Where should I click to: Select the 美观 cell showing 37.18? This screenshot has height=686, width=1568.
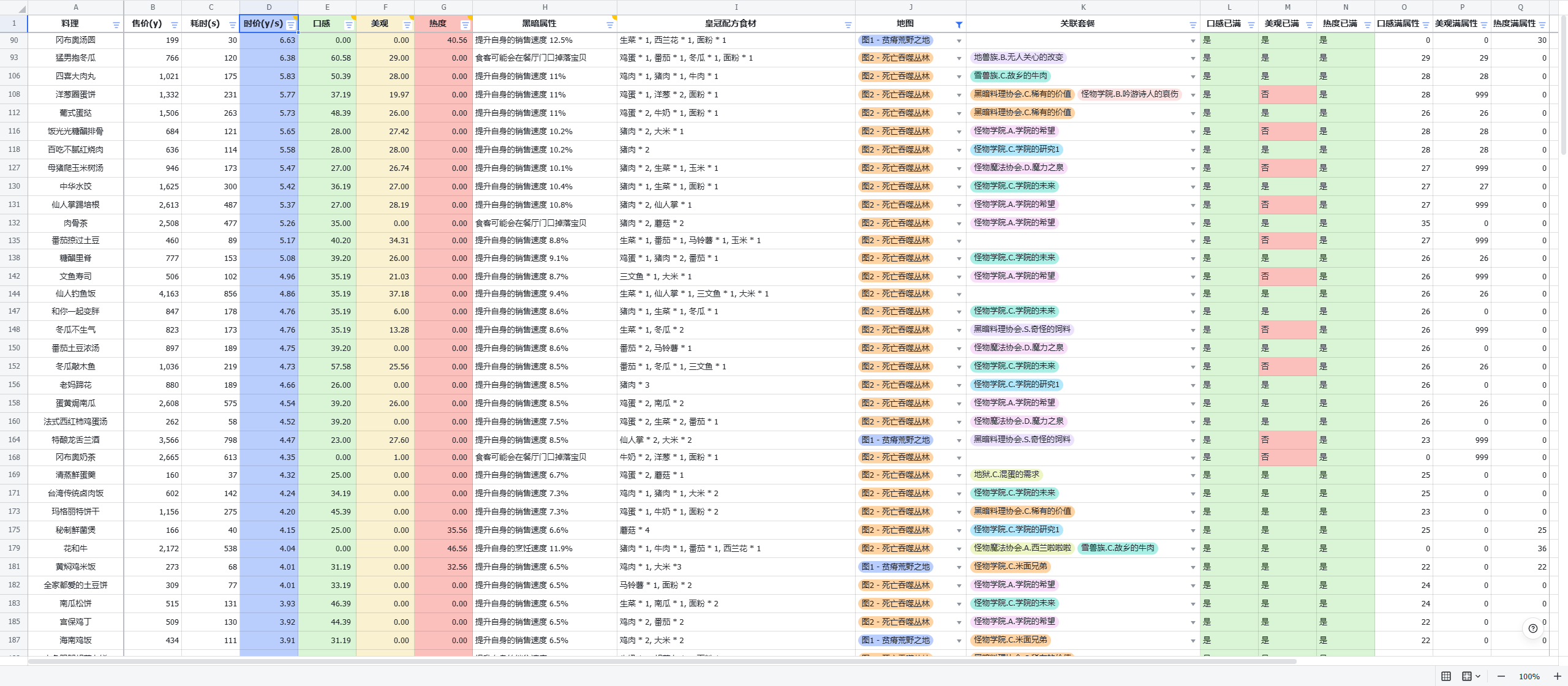(385, 294)
